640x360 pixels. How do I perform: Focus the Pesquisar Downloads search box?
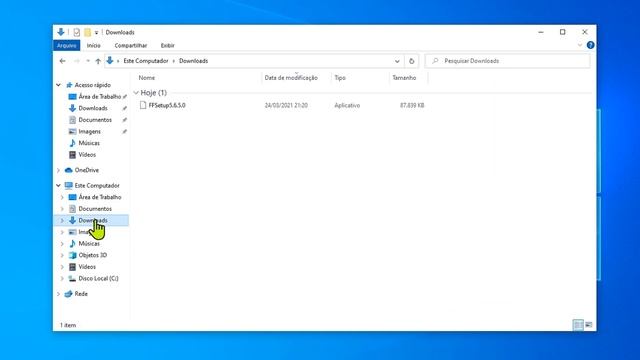click(x=507, y=61)
